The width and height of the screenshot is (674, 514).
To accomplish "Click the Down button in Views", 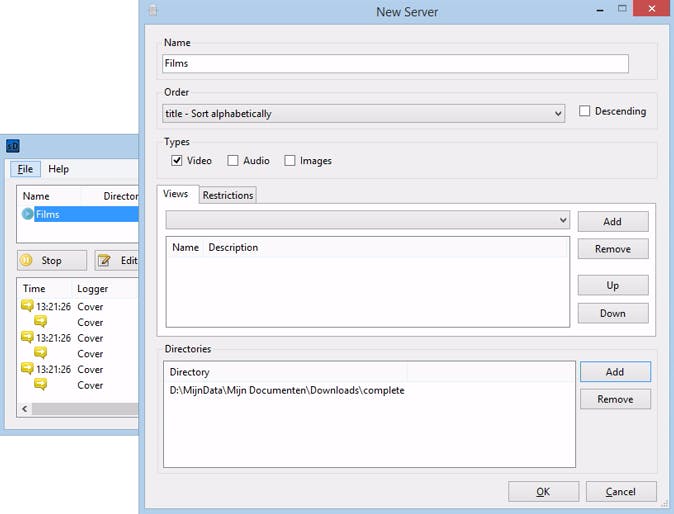I will click(x=613, y=313).
